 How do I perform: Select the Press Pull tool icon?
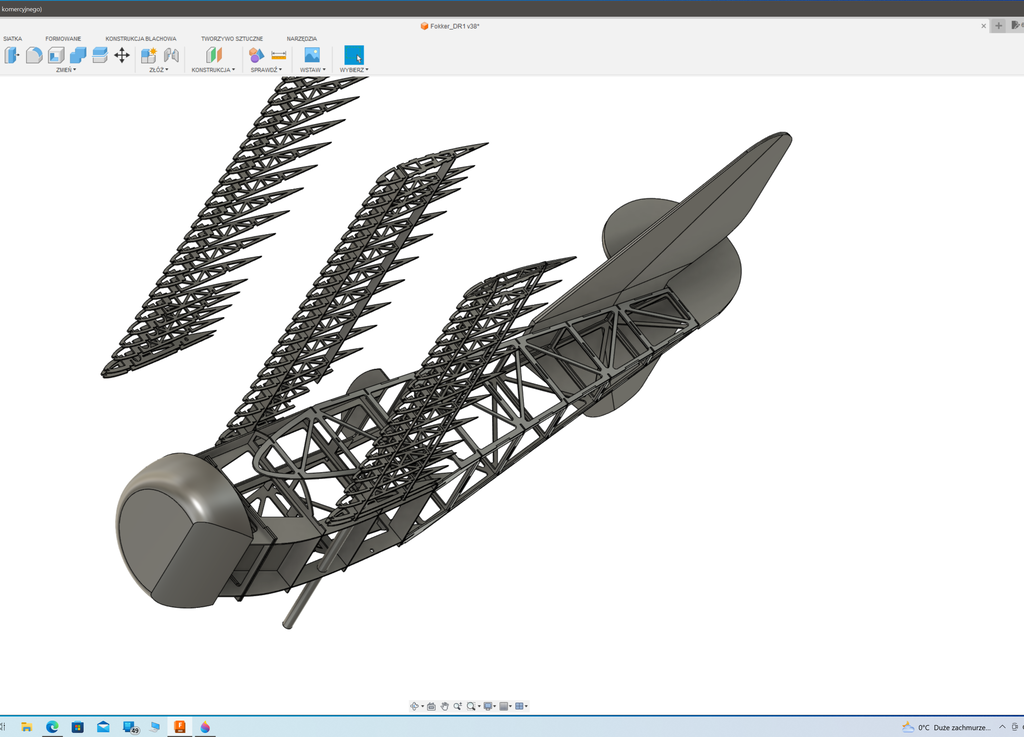point(12,55)
